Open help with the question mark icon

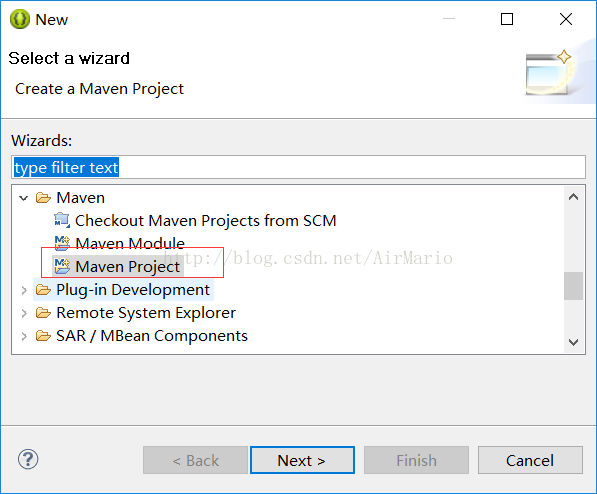[28, 459]
